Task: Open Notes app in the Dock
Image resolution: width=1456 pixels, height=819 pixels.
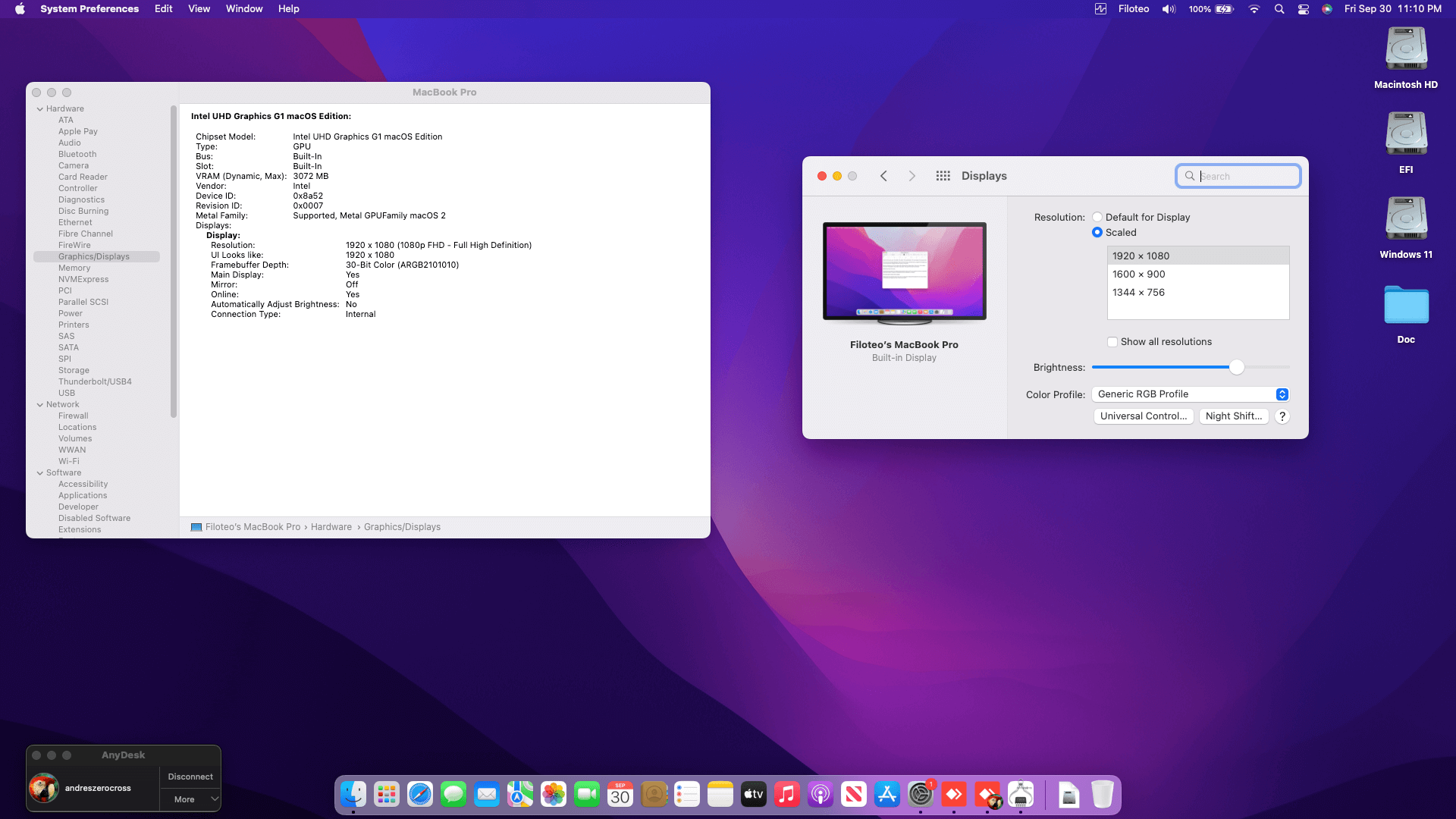Action: click(720, 794)
